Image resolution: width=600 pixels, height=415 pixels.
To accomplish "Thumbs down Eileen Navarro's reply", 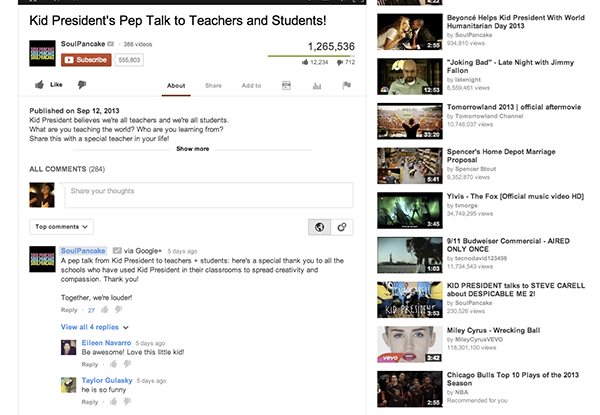I will point(127,364).
